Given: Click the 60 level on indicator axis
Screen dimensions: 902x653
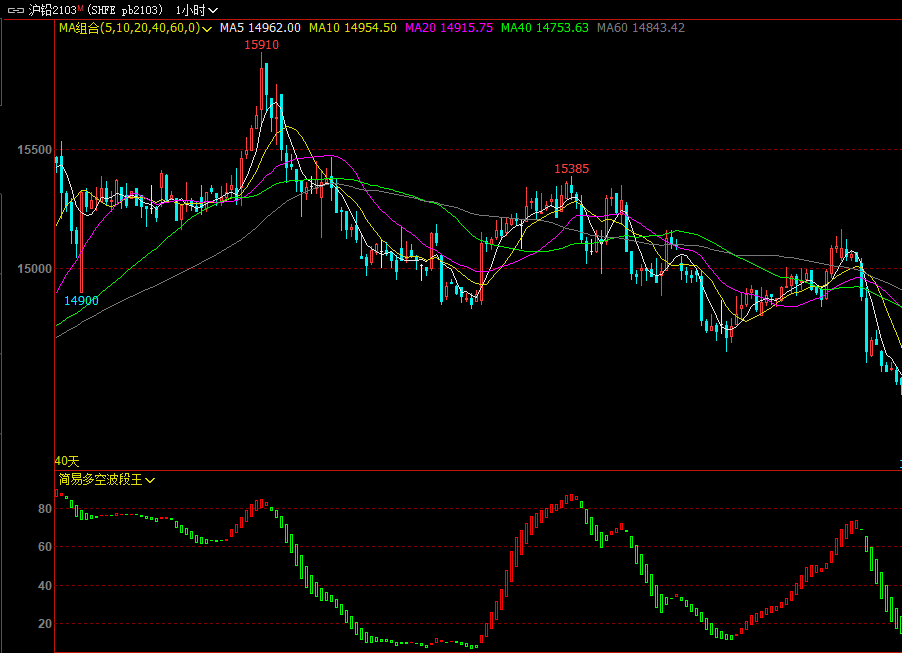Looking at the screenshot, I should [45, 547].
